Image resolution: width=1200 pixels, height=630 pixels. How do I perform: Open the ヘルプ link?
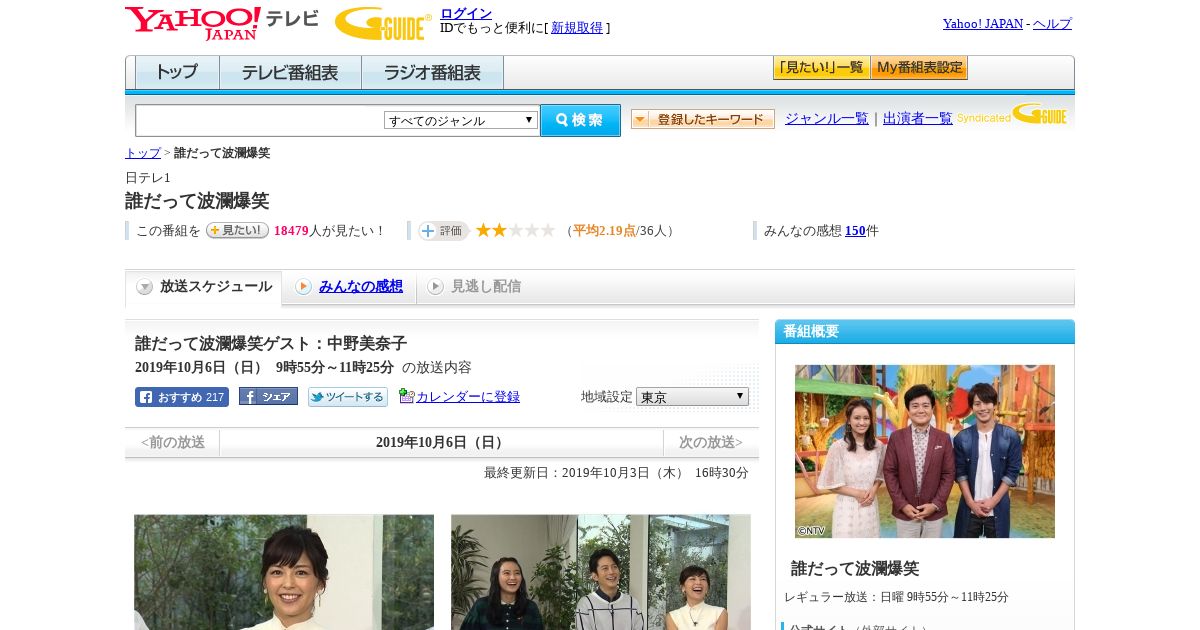click(x=1052, y=23)
